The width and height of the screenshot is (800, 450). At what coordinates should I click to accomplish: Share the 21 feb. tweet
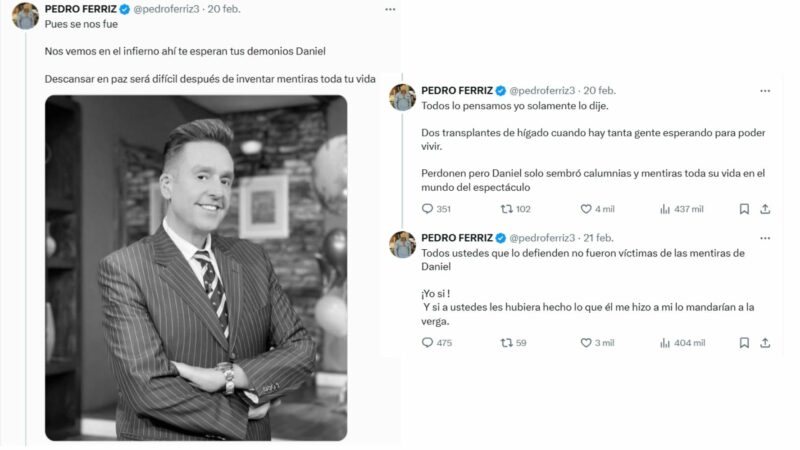tap(765, 343)
